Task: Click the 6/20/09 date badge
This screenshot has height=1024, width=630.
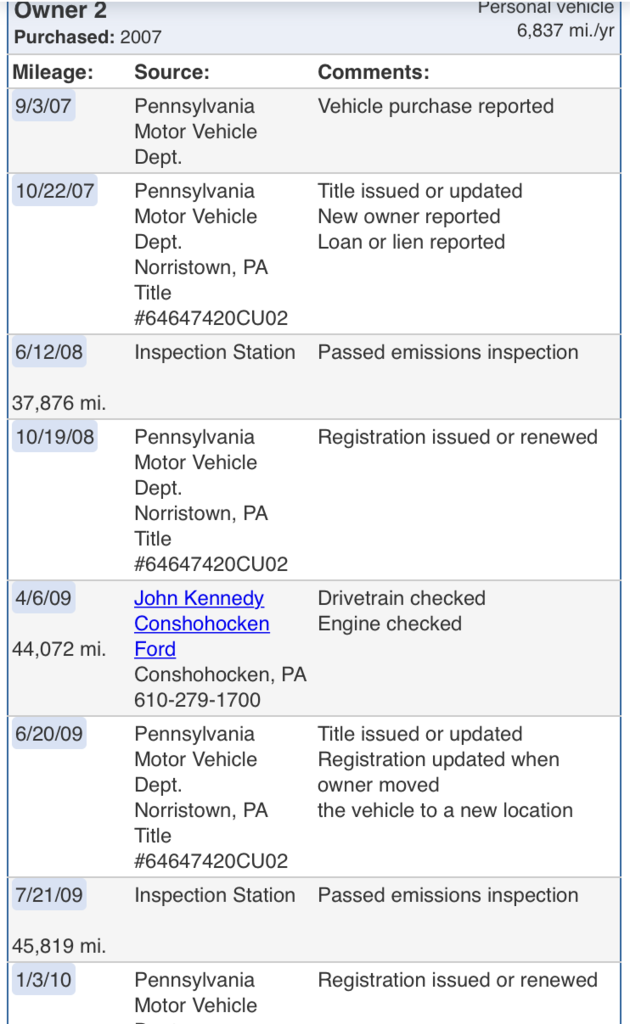Action: click(49, 733)
